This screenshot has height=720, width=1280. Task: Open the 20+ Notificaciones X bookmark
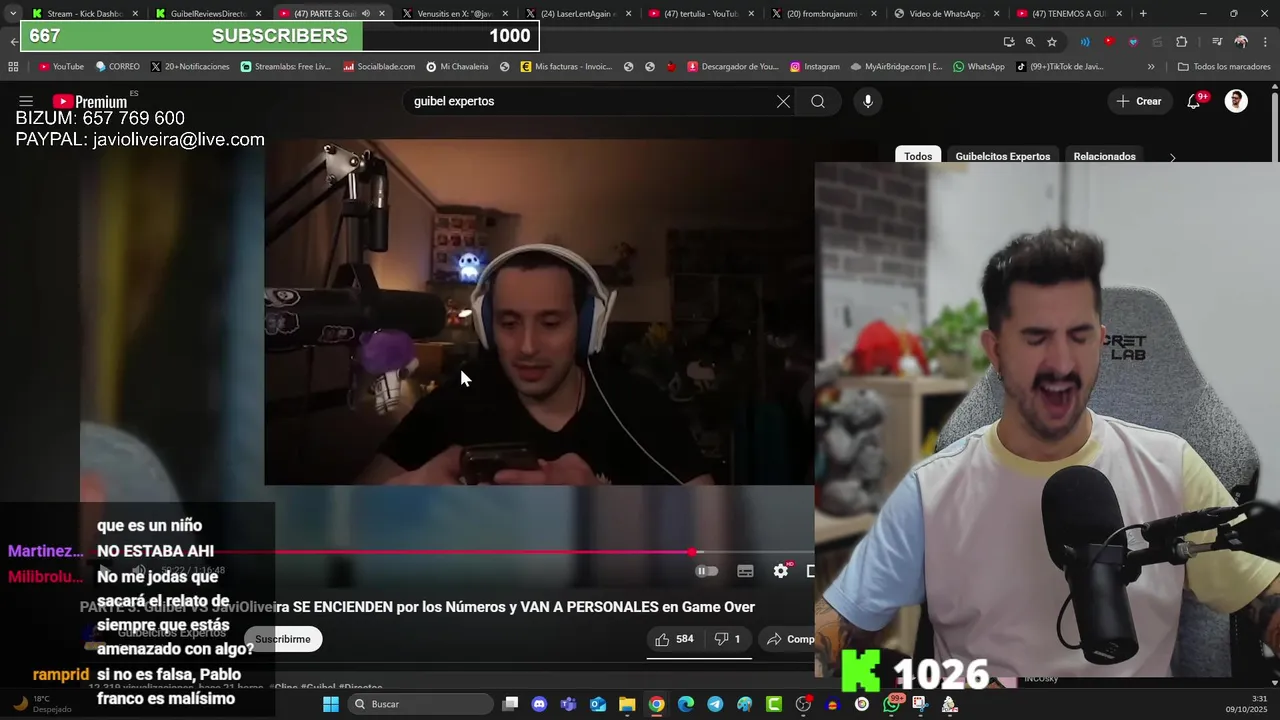pos(190,67)
